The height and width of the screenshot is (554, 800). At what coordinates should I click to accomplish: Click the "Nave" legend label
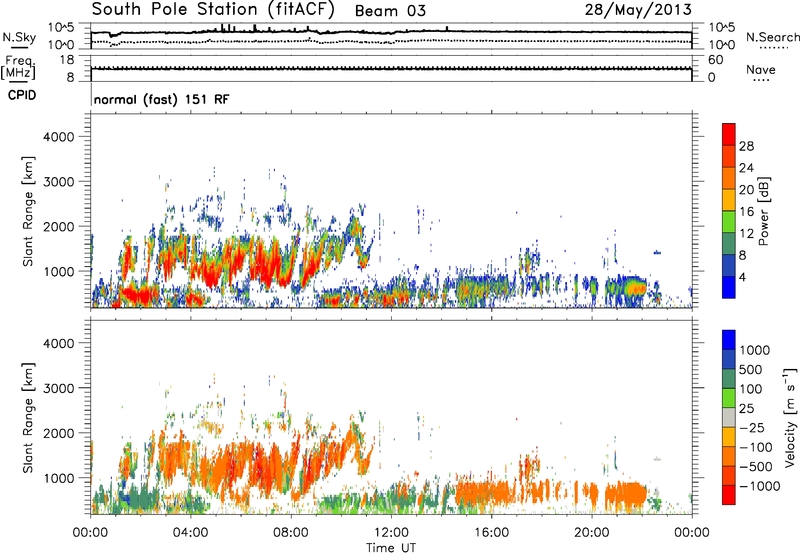pos(761,69)
